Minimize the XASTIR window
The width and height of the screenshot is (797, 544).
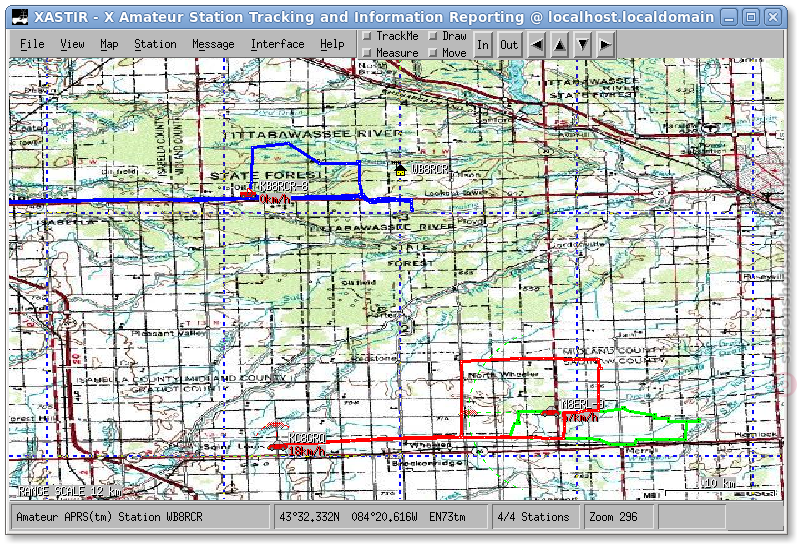[729, 17]
